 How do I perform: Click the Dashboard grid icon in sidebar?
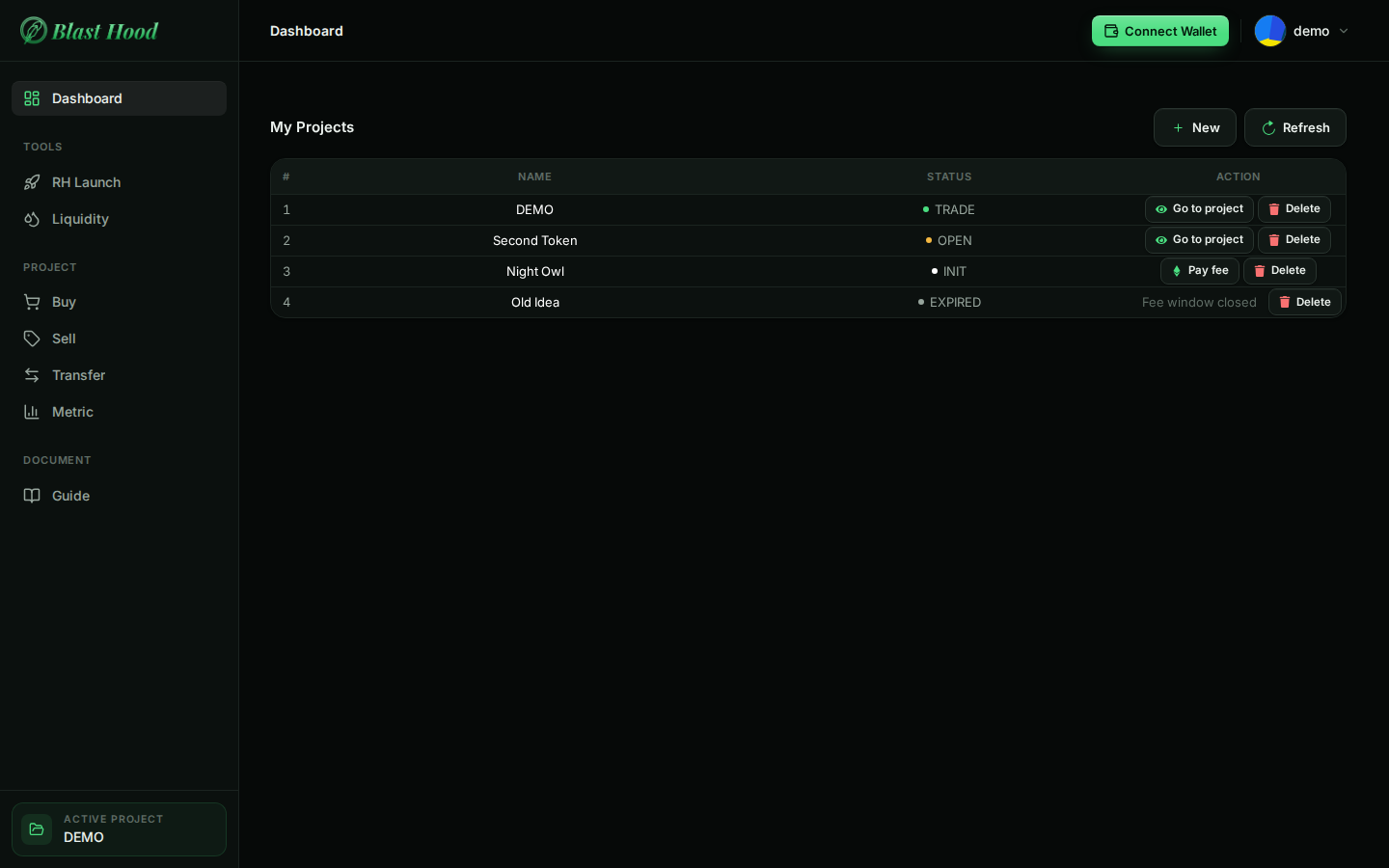(x=32, y=98)
